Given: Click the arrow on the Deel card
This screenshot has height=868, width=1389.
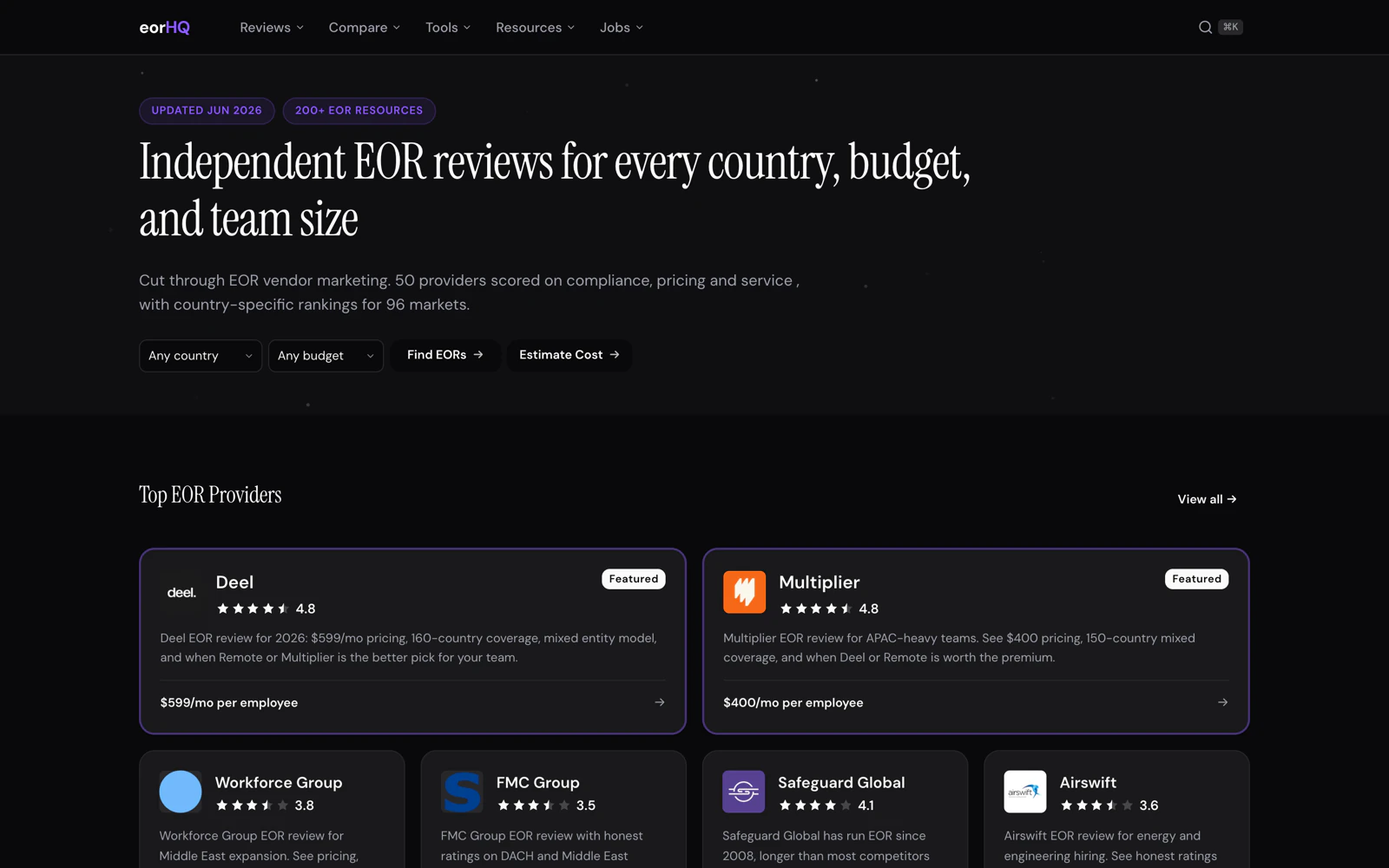Looking at the screenshot, I should (660, 702).
